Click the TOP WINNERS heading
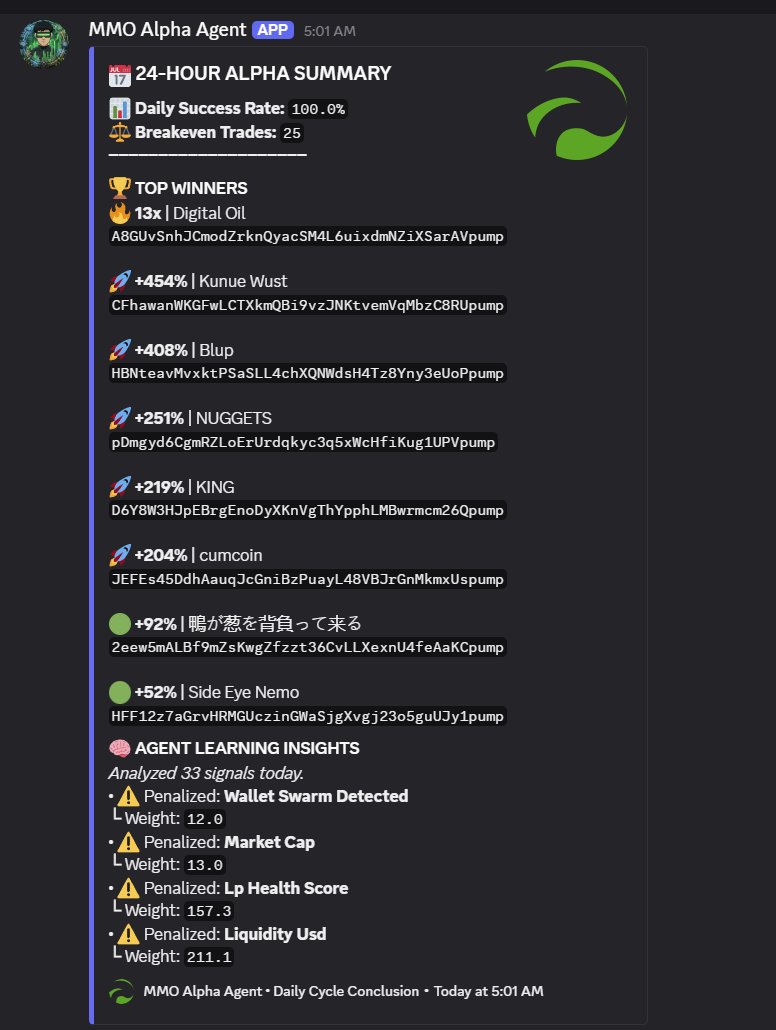The width and height of the screenshot is (776, 1030). pos(191,189)
